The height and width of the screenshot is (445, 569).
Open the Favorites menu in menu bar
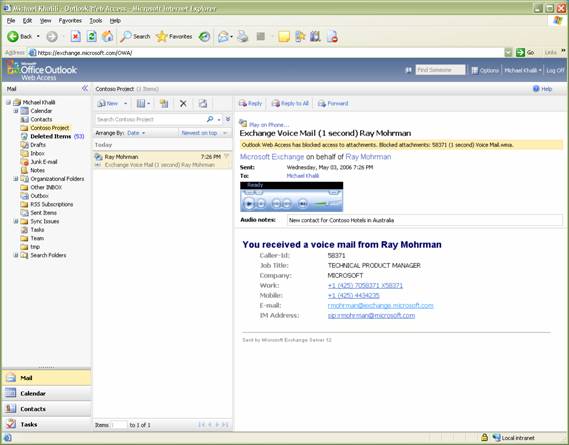(x=70, y=21)
